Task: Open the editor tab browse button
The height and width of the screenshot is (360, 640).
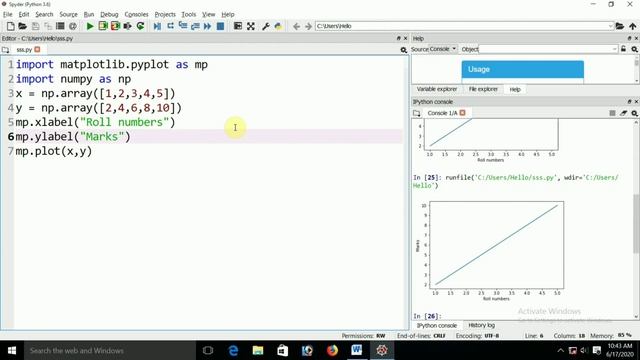Action: click(5, 50)
